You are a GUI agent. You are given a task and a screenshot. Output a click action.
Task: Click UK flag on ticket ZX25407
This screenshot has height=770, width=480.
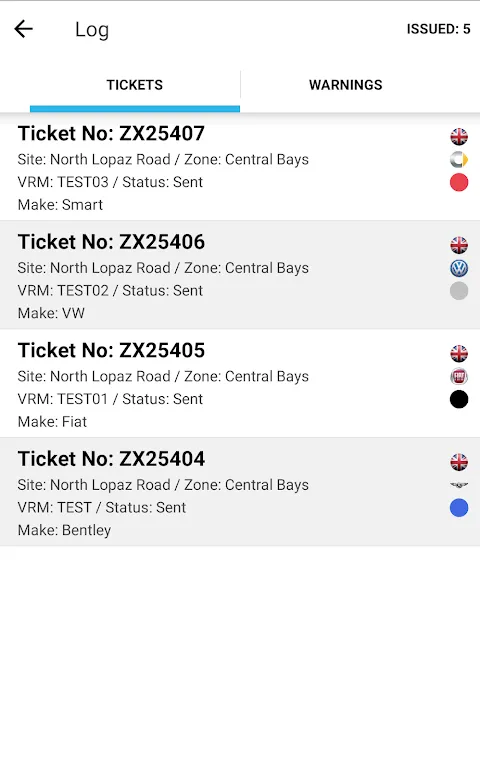click(459, 137)
